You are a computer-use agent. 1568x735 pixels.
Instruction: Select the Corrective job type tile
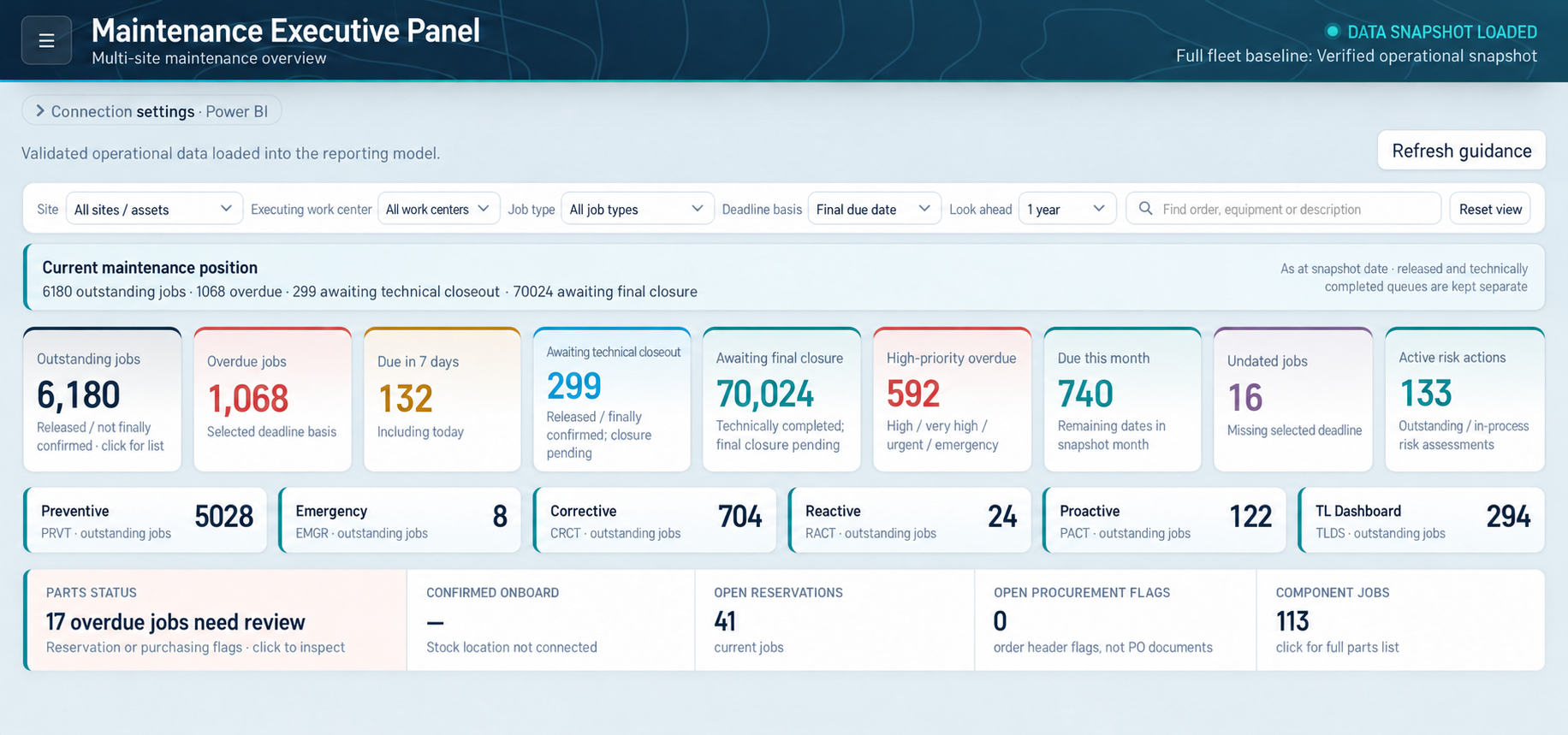(655, 520)
